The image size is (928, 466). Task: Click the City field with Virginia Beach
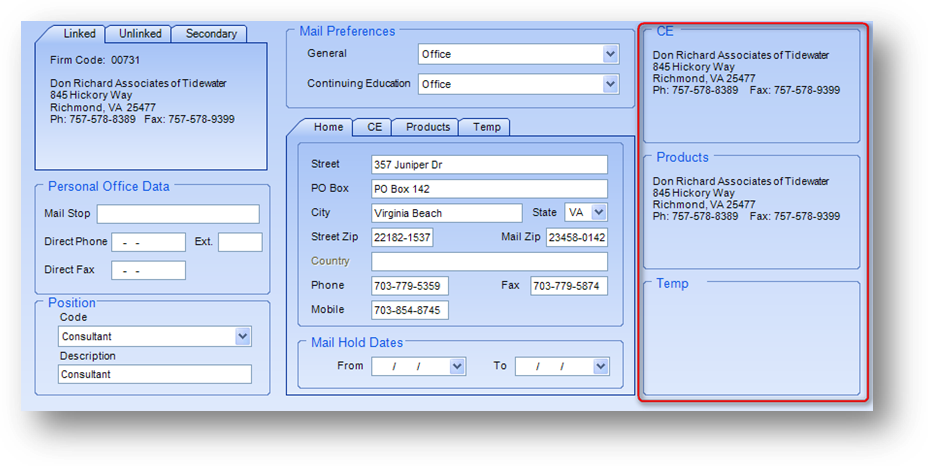(447, 213)
